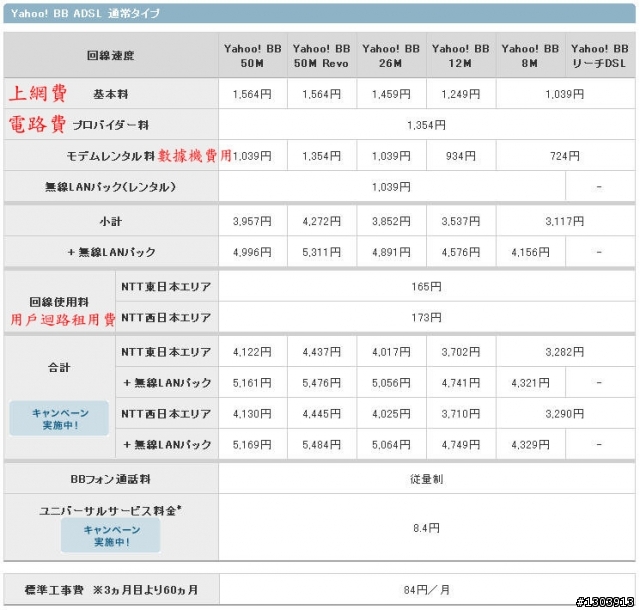The height and width of the screenshot is (610, 640).
Task: Select the 84円/月 construction fee value
Action: coord(427,590)
